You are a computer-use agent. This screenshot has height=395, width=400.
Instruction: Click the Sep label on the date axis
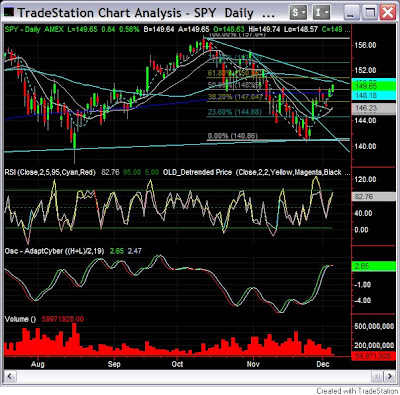(114, 364)
